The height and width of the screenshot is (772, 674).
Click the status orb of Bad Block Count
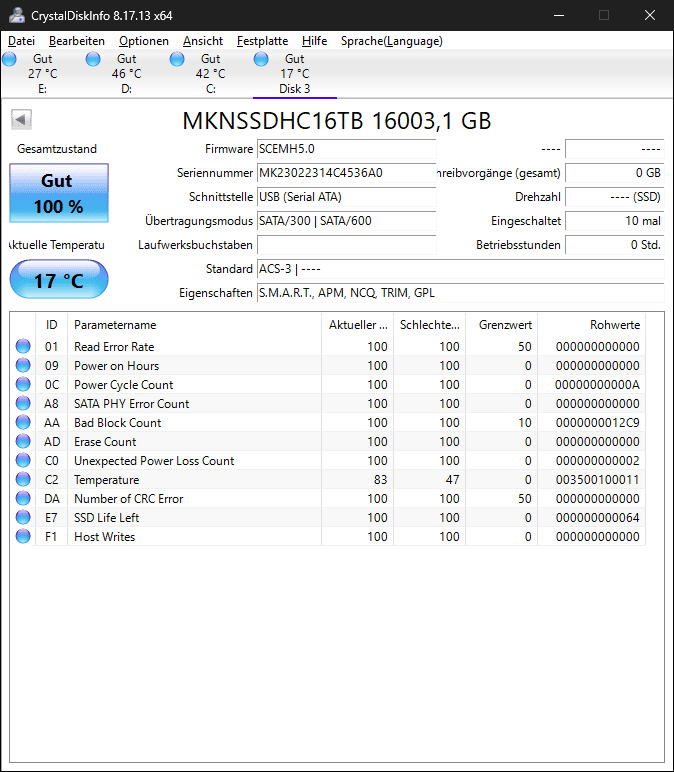23,422
